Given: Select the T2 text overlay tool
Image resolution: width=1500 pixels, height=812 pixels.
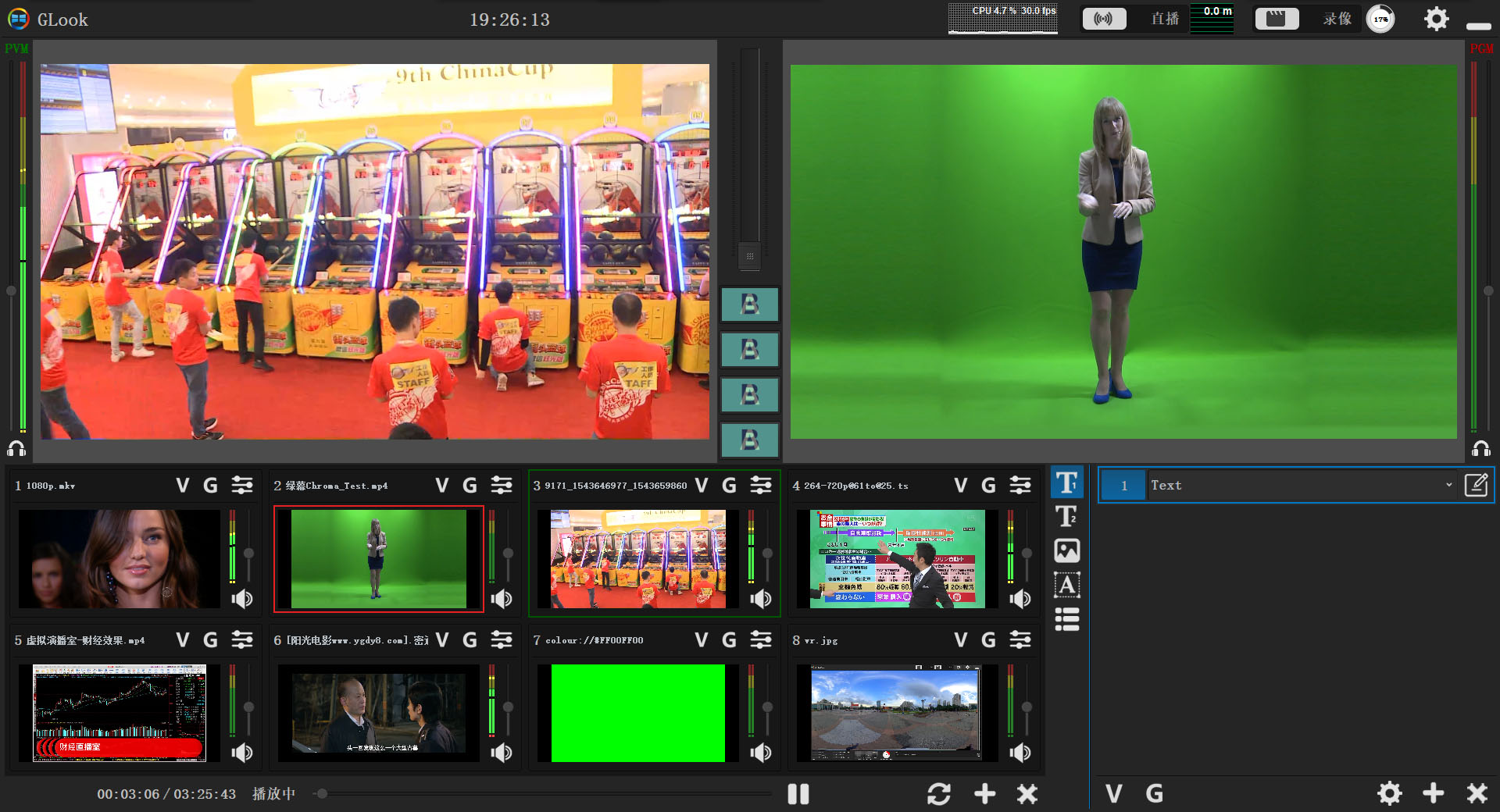Looking at the screenshot, I should click(1066, 517).
